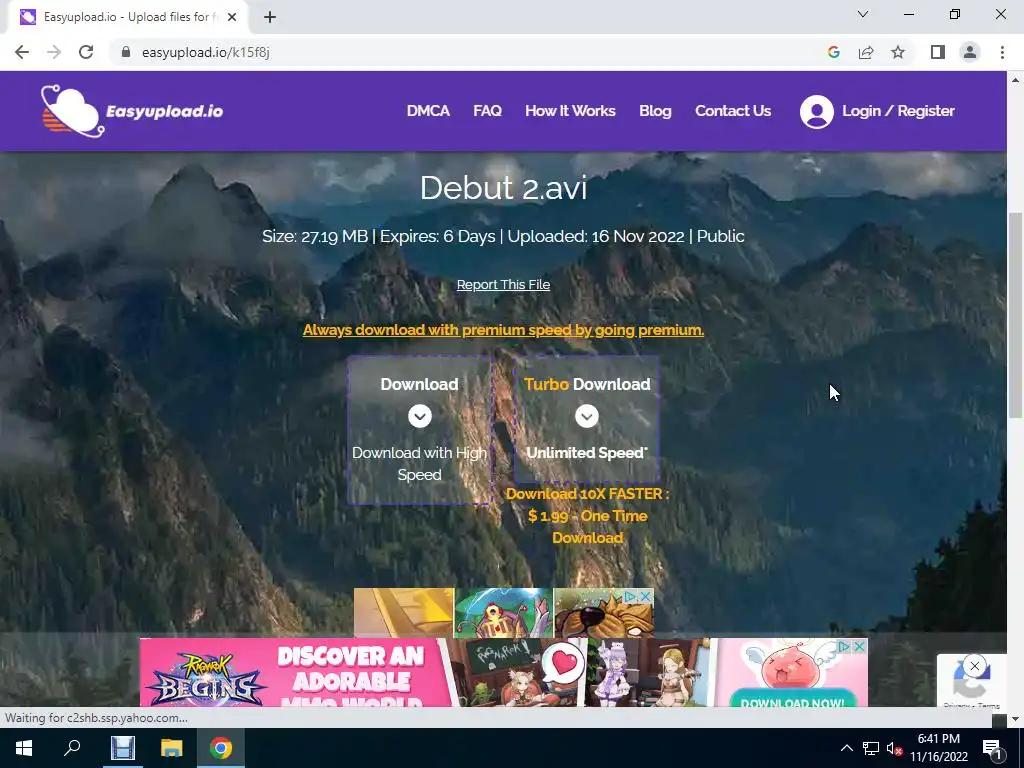Open Chrome three-dot menu
This screenshot has width=1024, height=768.
(1002, 52)
